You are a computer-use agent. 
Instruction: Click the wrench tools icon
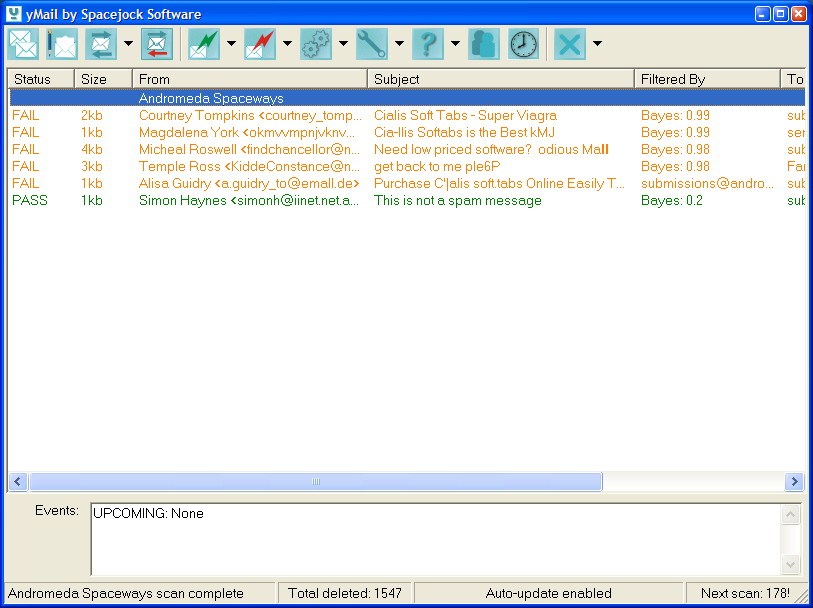point(372,44)
